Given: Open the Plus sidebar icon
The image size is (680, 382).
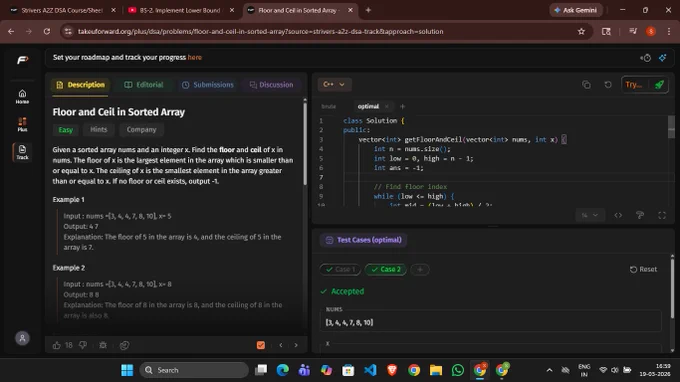Looking at the screenshot, I should [22, 124].
